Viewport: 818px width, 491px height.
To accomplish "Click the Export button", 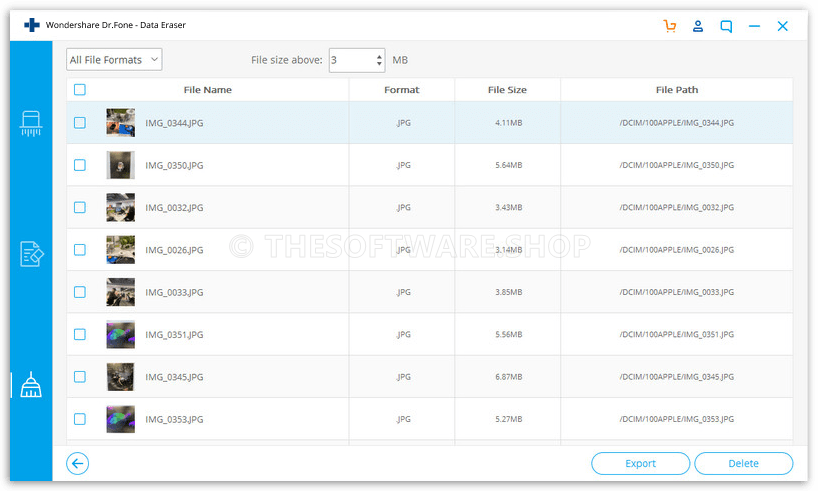I will click(641, 463).
